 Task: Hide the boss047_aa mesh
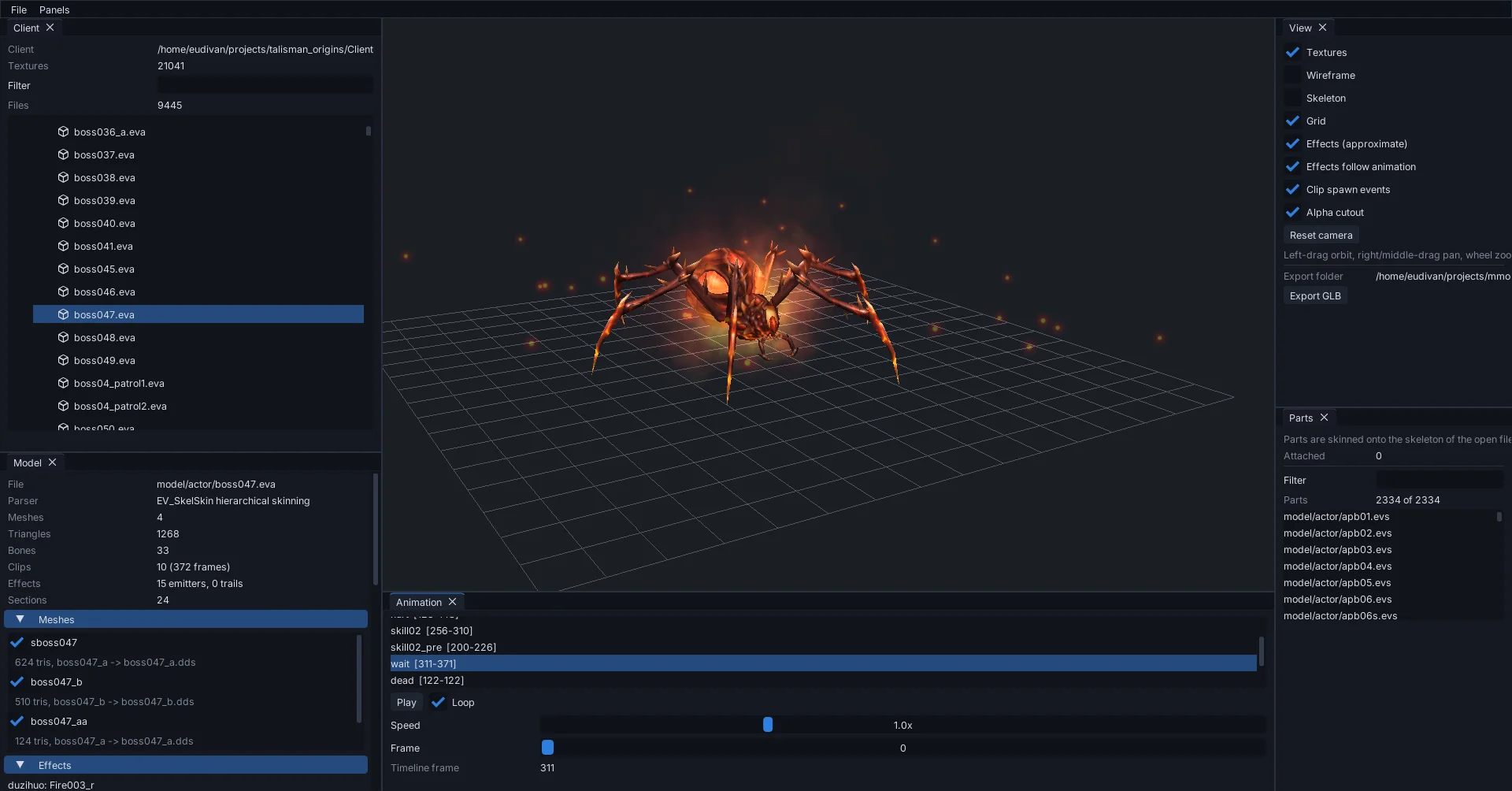point(17,721)
